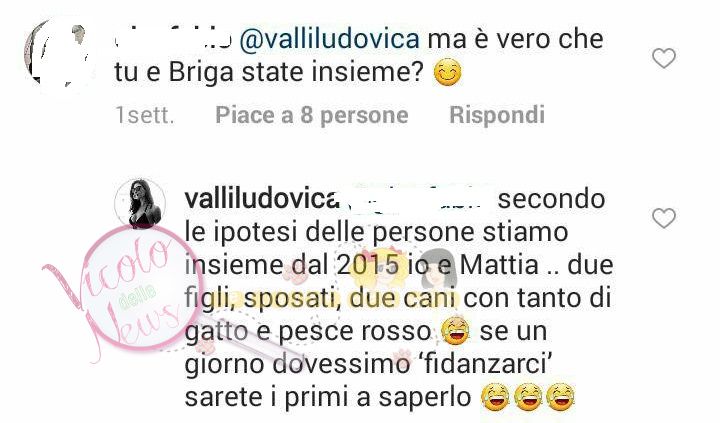Open valliludovica's profile picture
This screenshot has height=423, width=720.
tap(140, 203)
